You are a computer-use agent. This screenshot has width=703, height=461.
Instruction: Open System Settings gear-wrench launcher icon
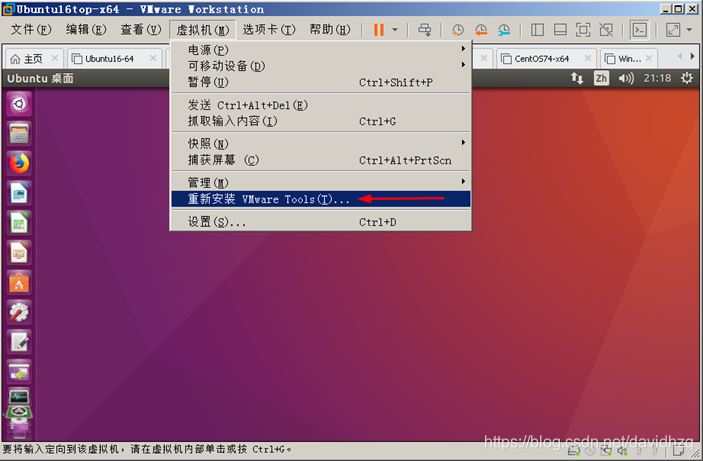[19, 312]
